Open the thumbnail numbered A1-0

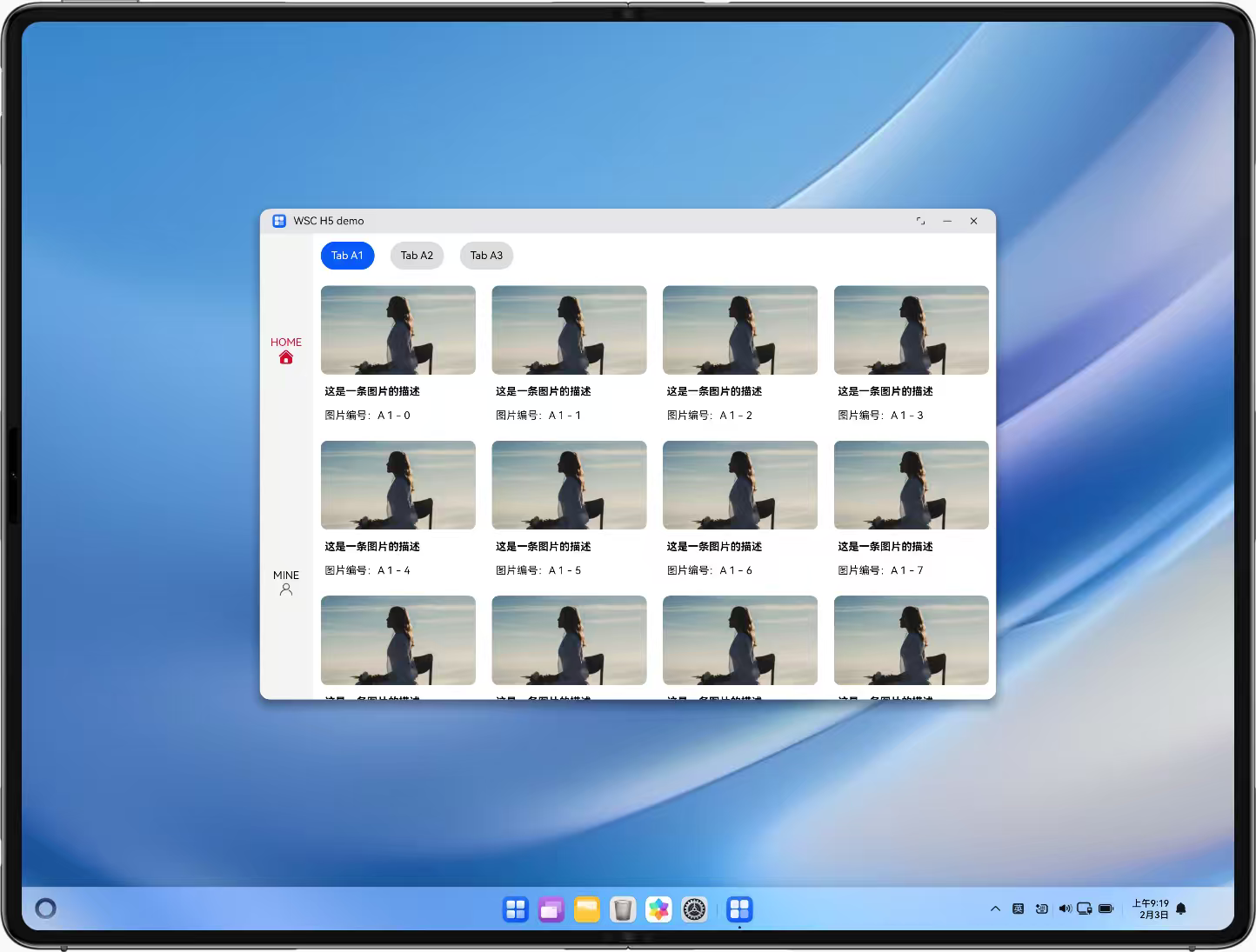pyautogui.click(x=398, y=330)
